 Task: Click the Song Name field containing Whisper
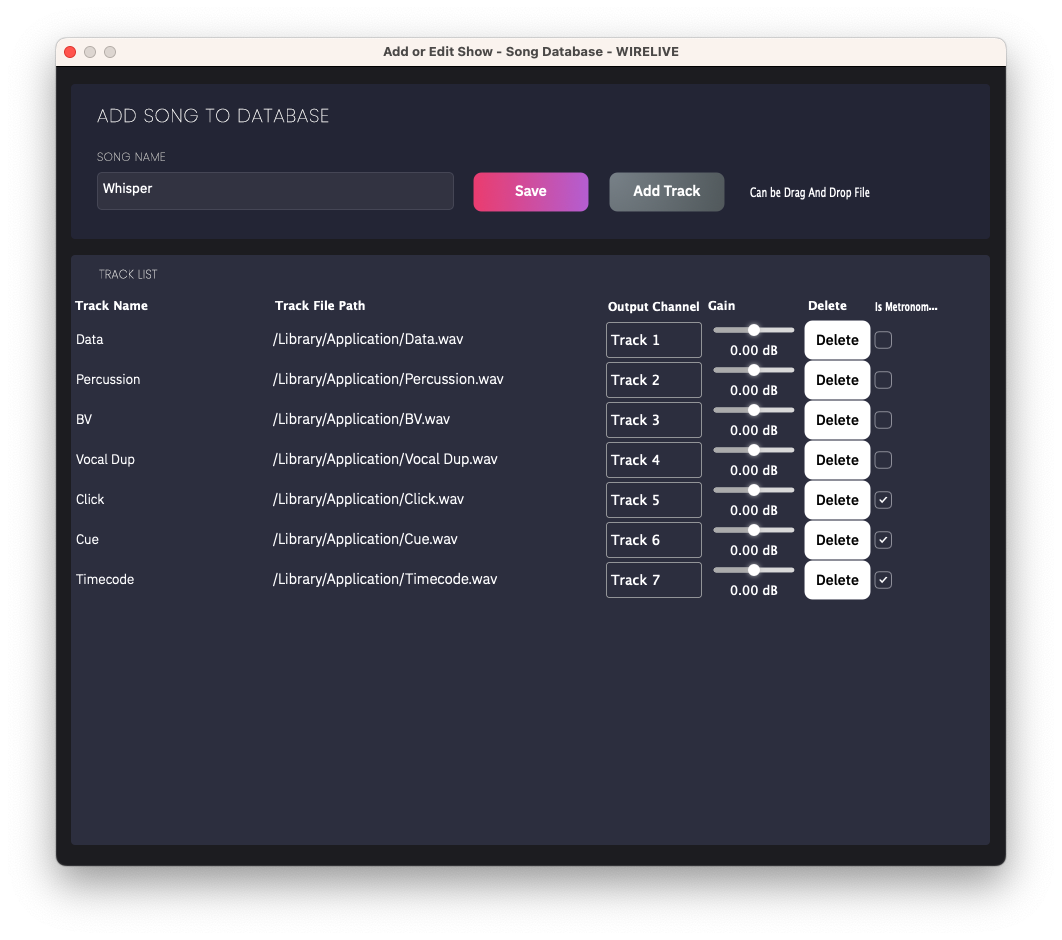275,190
